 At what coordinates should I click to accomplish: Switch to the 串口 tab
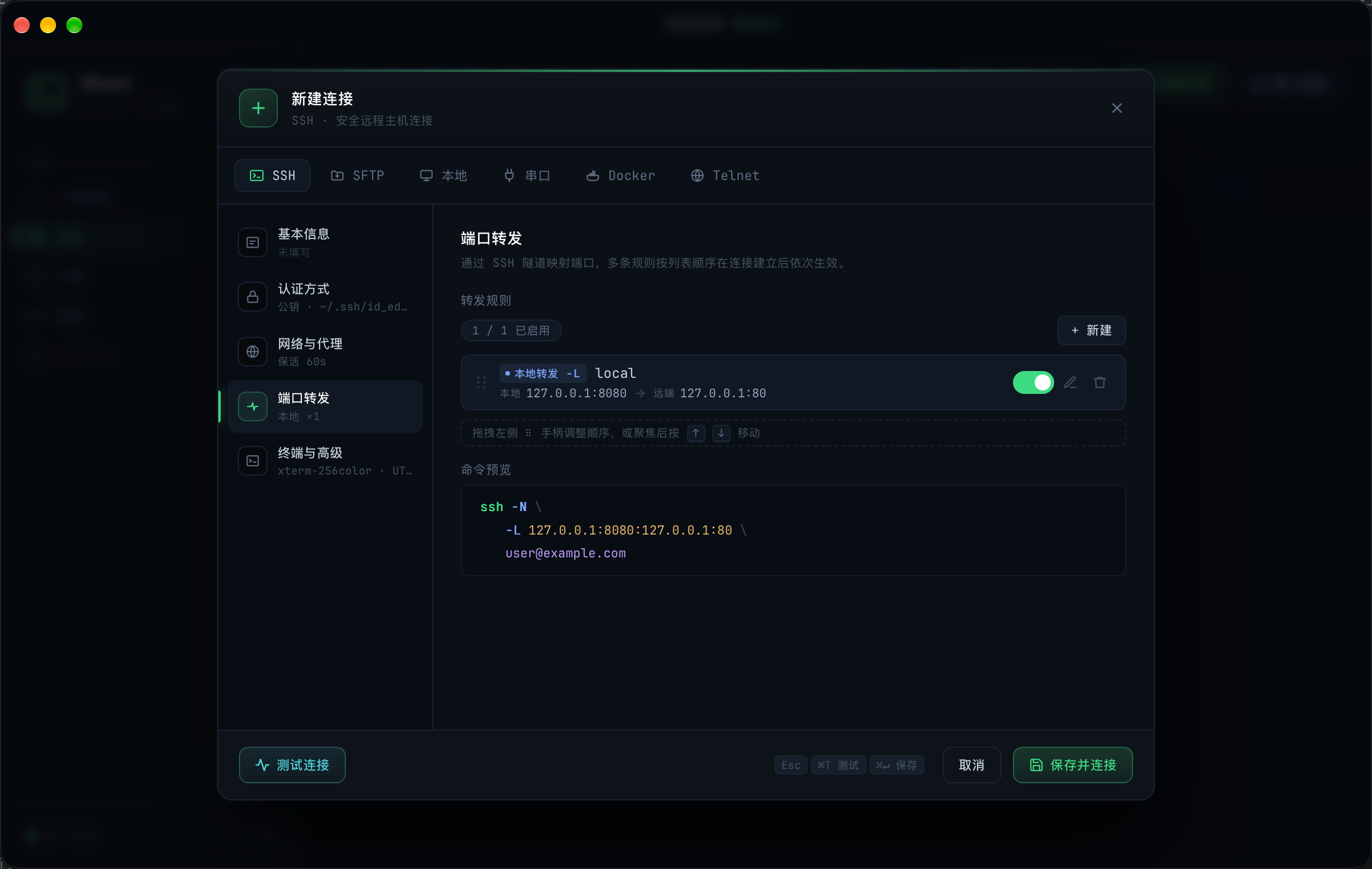(x=527, y=176)
